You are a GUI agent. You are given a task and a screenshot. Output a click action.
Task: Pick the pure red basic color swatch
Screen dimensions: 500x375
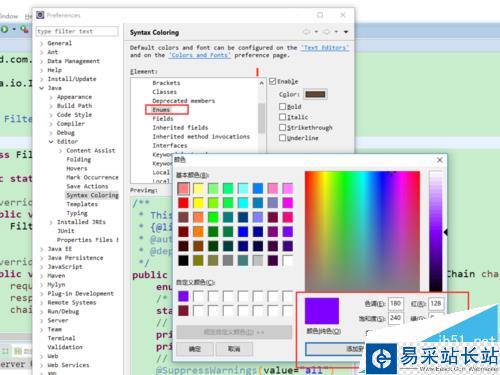point(183,203)
